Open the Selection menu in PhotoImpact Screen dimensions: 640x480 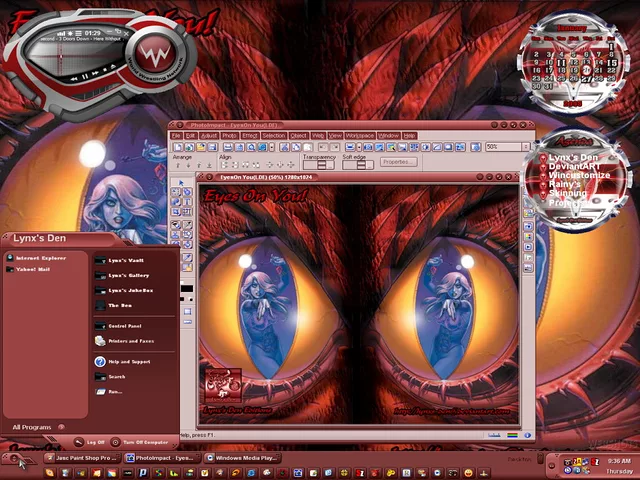click(x=273, y=136)
